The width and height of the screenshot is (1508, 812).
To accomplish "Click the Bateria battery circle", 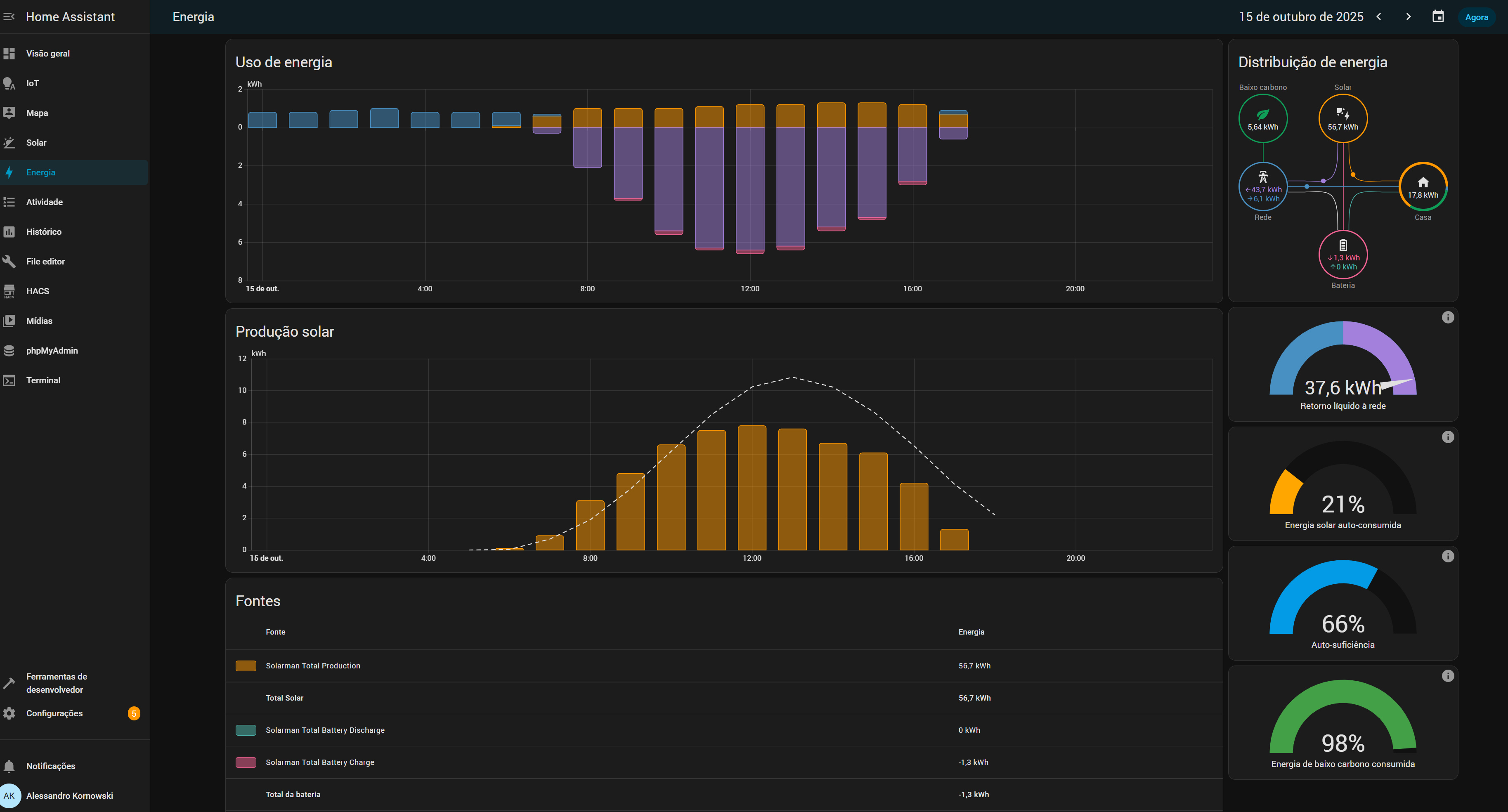I will click(1343, 255).
